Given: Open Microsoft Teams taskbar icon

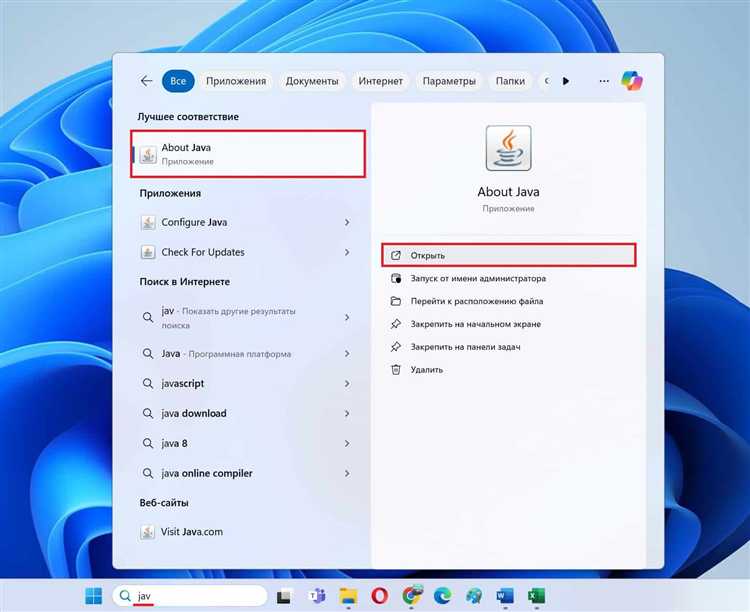Looking at the screenshot, I should pos(317,596).
